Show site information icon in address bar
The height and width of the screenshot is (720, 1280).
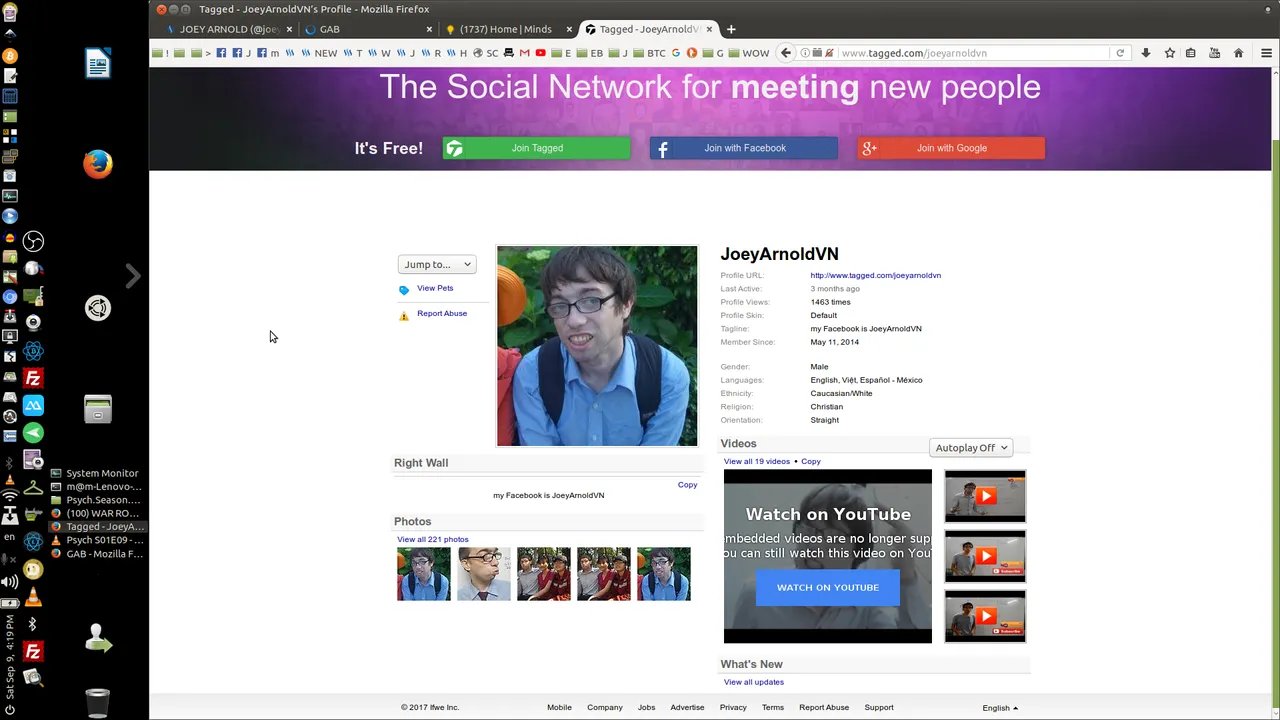[803, 53]
